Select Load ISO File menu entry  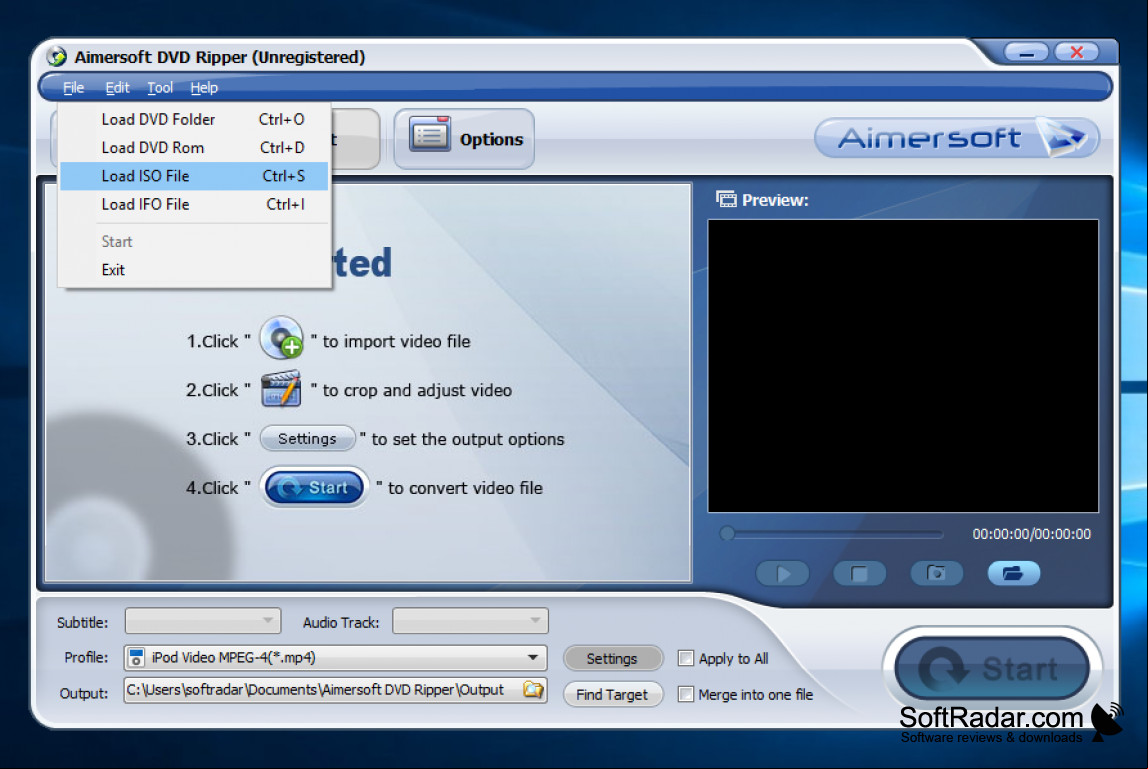(x=194, y=176)
